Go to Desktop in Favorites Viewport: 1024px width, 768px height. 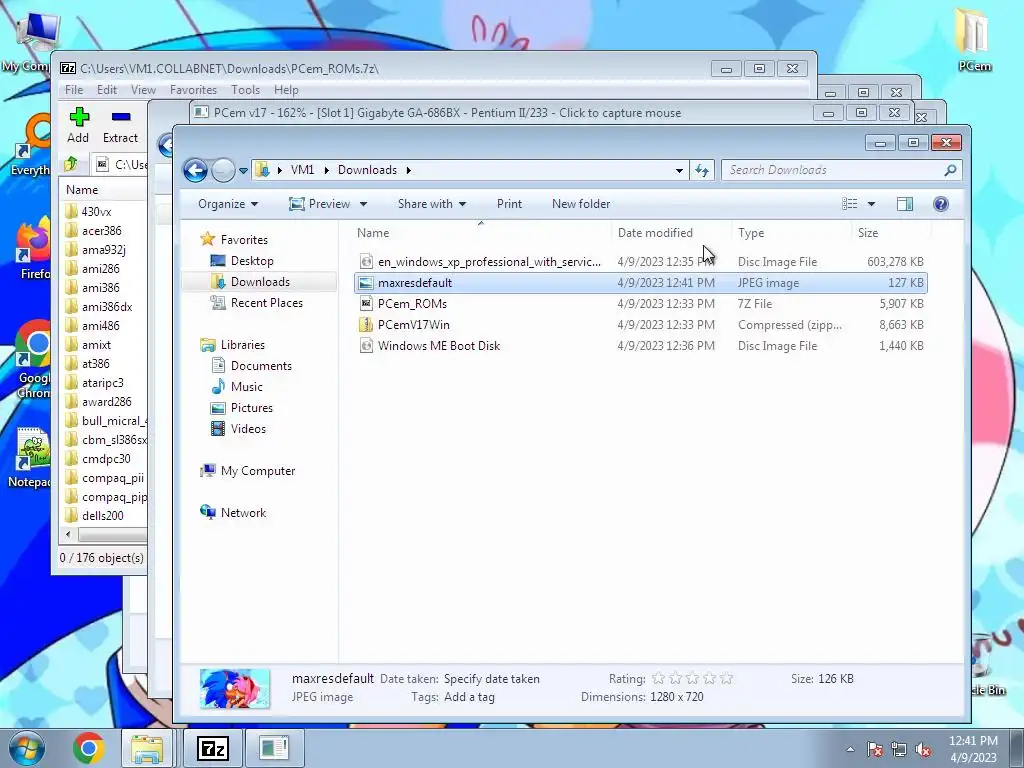252,261
